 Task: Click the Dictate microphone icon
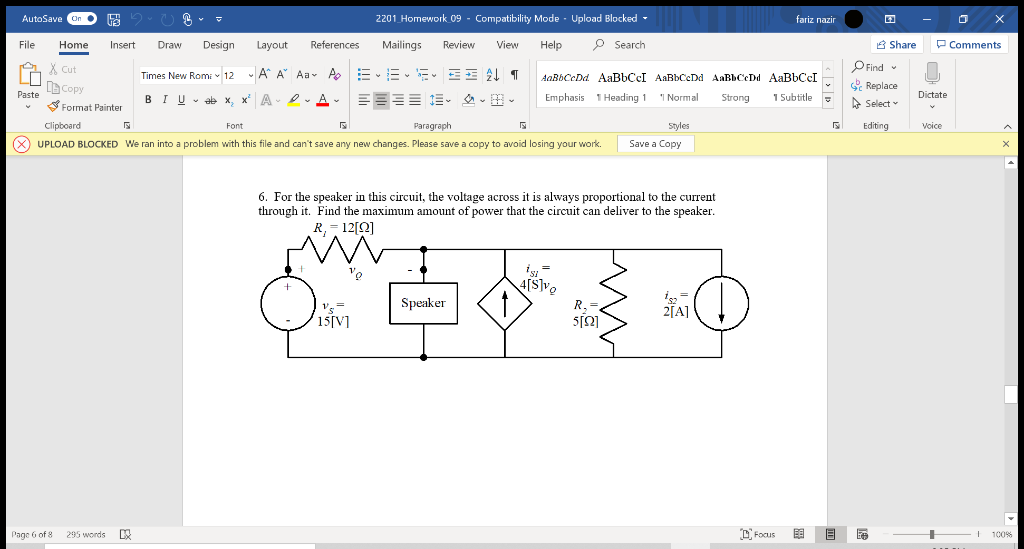[x=933, y=73]
